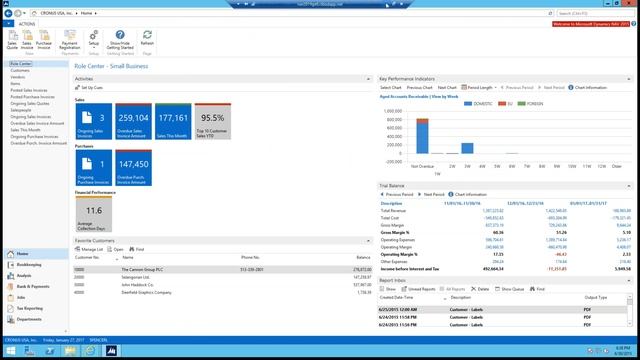Collapse the Report Inbox part

(629, 280)
